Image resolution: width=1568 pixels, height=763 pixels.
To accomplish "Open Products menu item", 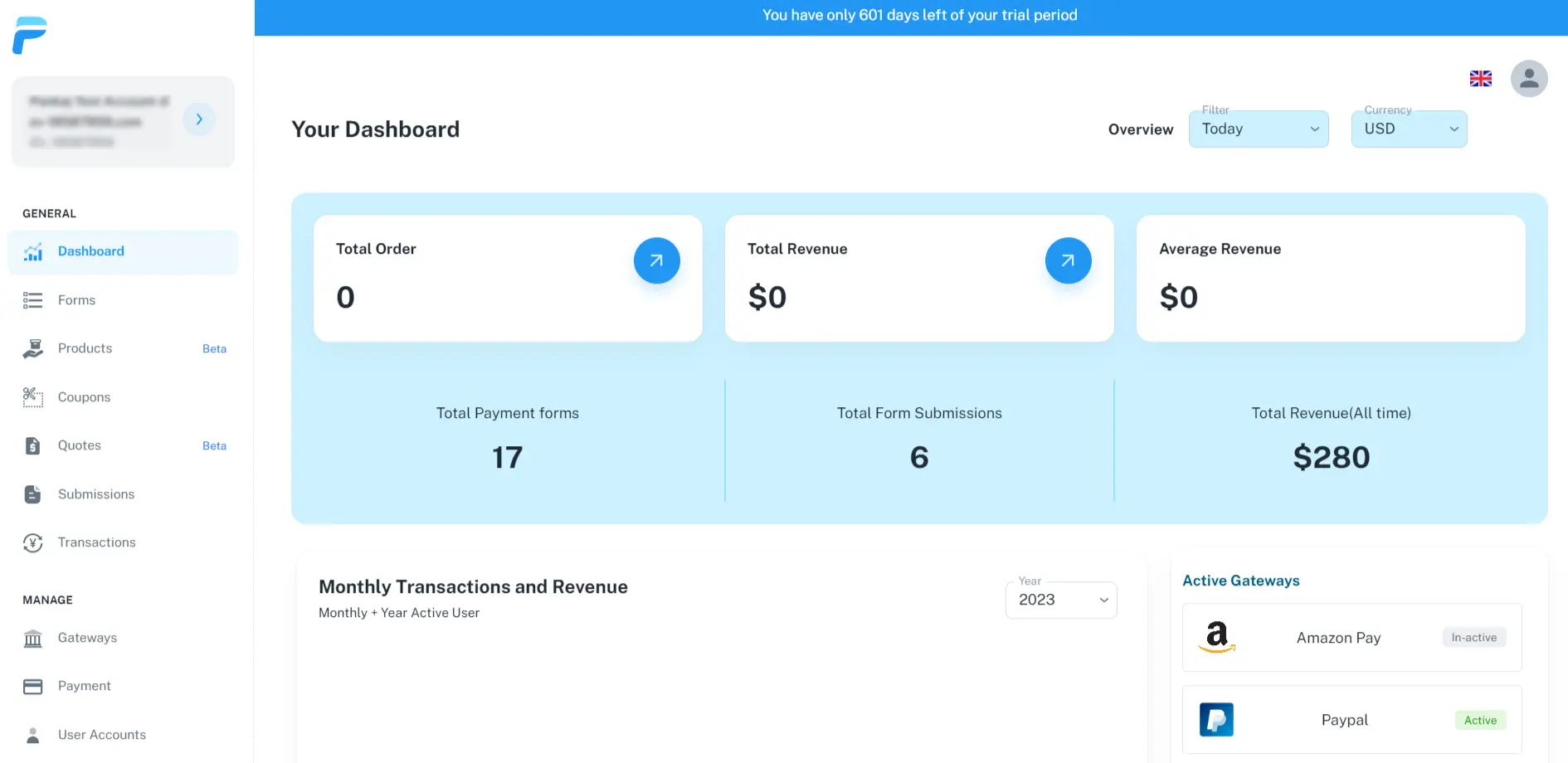I will [x=85, y=348].
